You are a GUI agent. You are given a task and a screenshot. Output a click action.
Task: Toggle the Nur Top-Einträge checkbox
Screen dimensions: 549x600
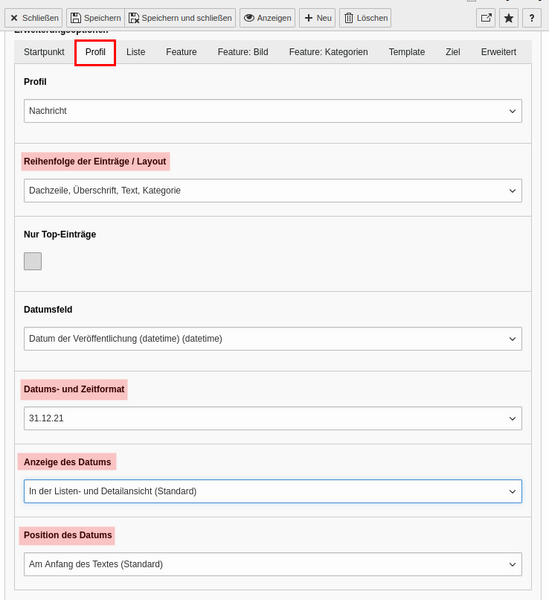(x=33, y=261)
